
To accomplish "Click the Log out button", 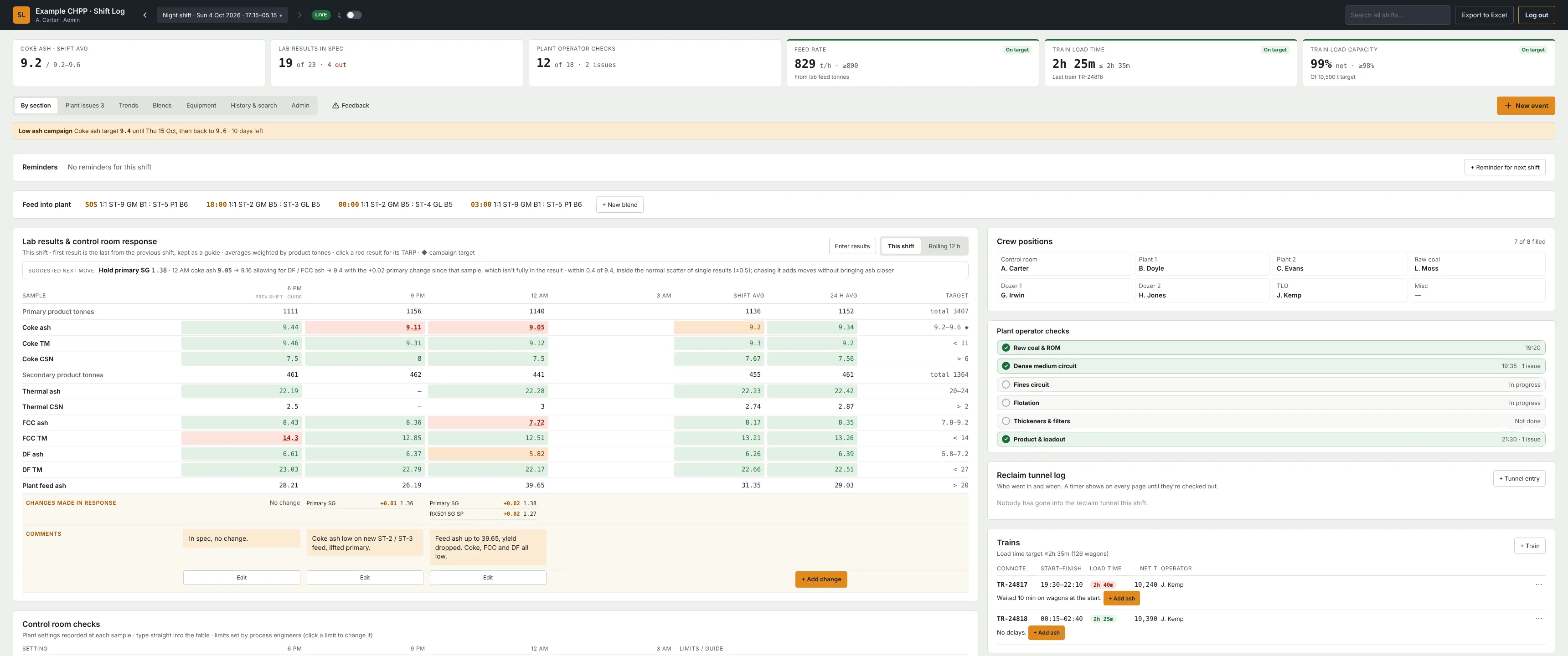I will pos(1536,15).
